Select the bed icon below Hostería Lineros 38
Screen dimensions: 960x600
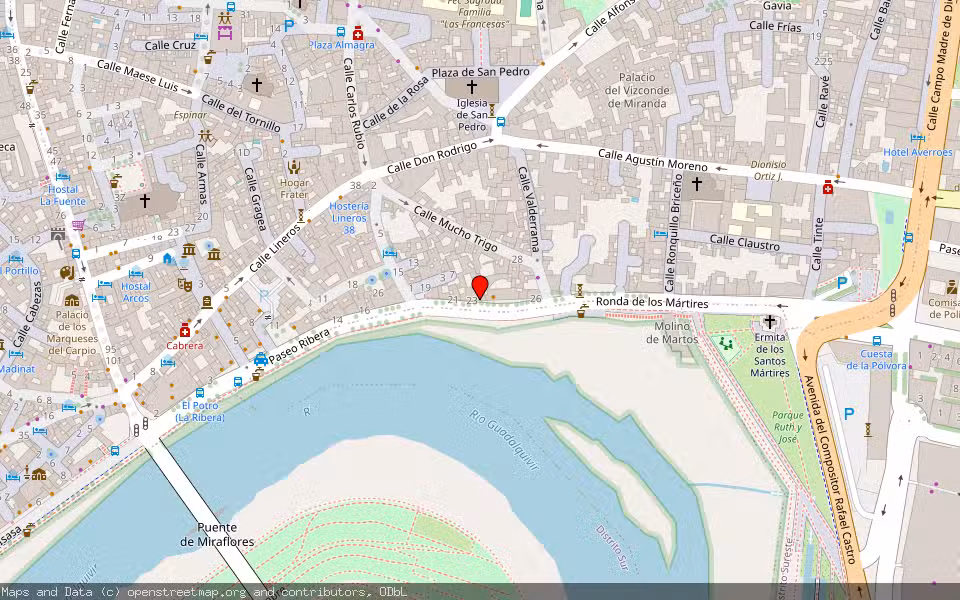tap(389, 252)
